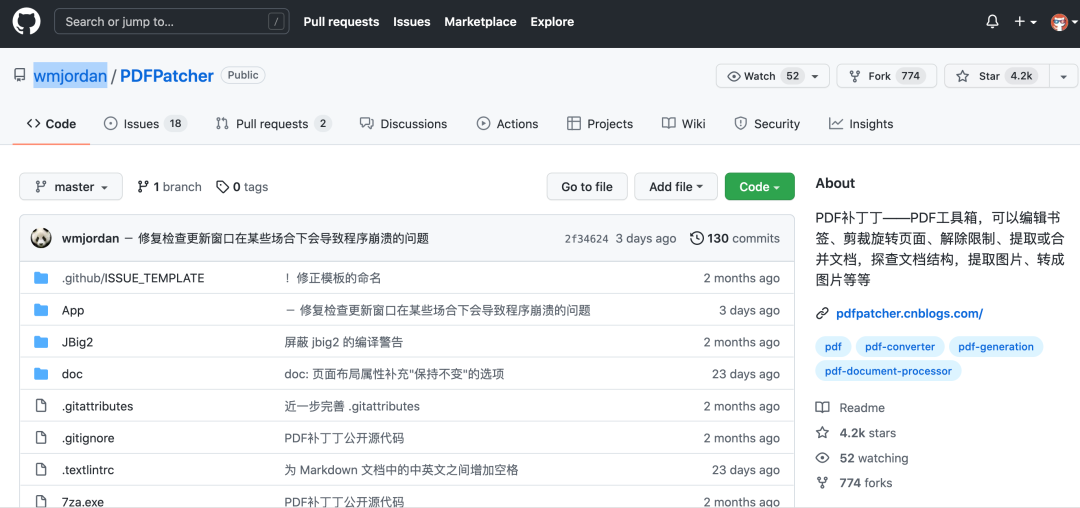Open the plus create-new menu
1080x508 pixels.
(x=1026, y=21)
